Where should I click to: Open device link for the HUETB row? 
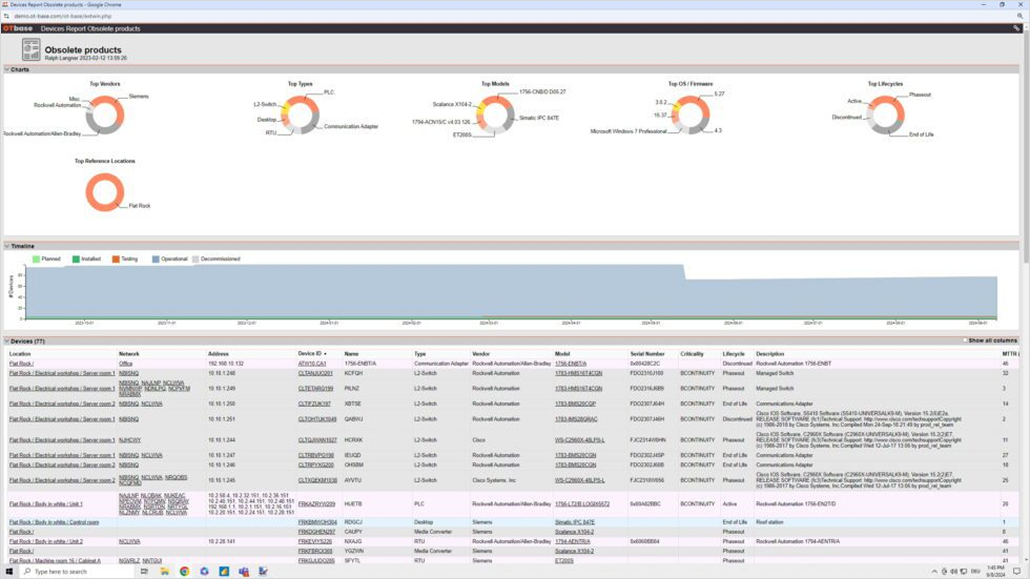pyautogui.click(x=317, y=504)
